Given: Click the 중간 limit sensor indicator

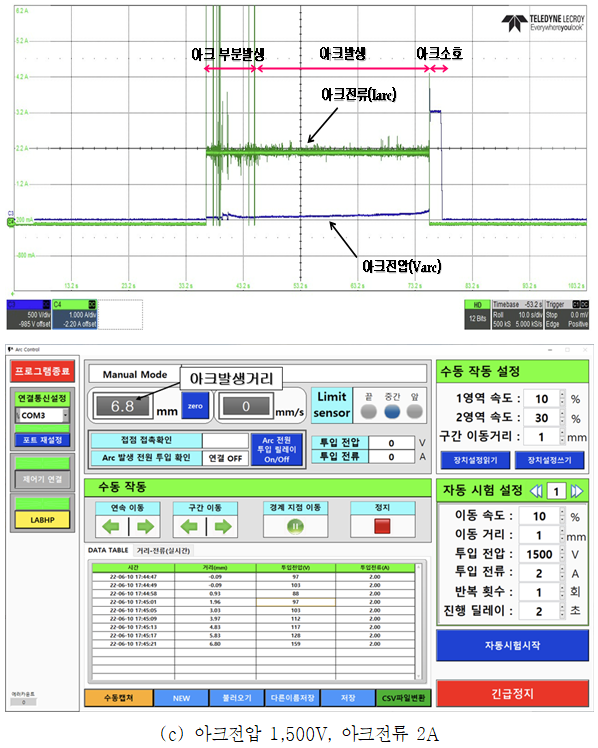Looking at the screenshot, I should coord(392,411).
